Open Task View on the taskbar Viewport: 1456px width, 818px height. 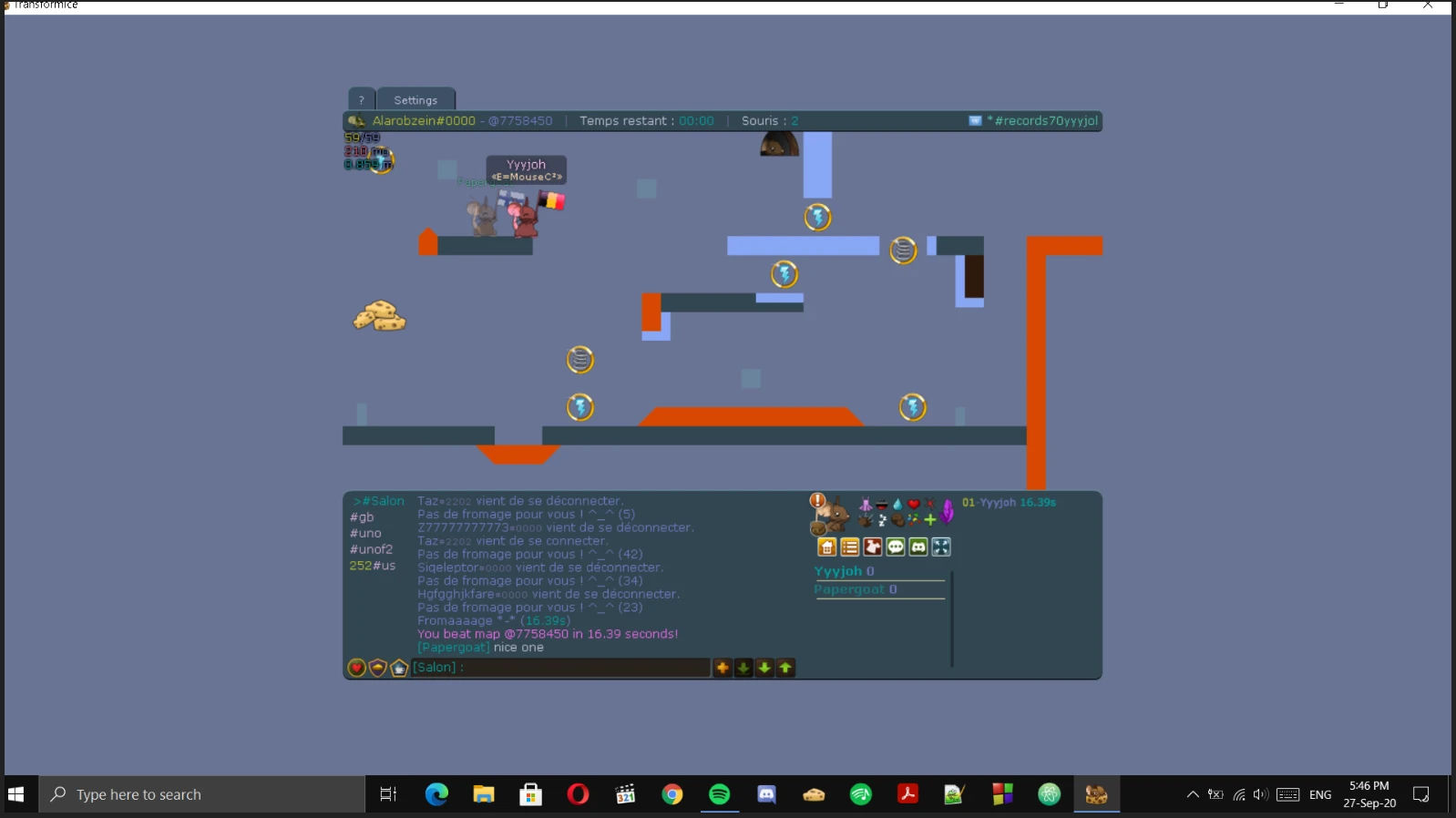point(388,794)
